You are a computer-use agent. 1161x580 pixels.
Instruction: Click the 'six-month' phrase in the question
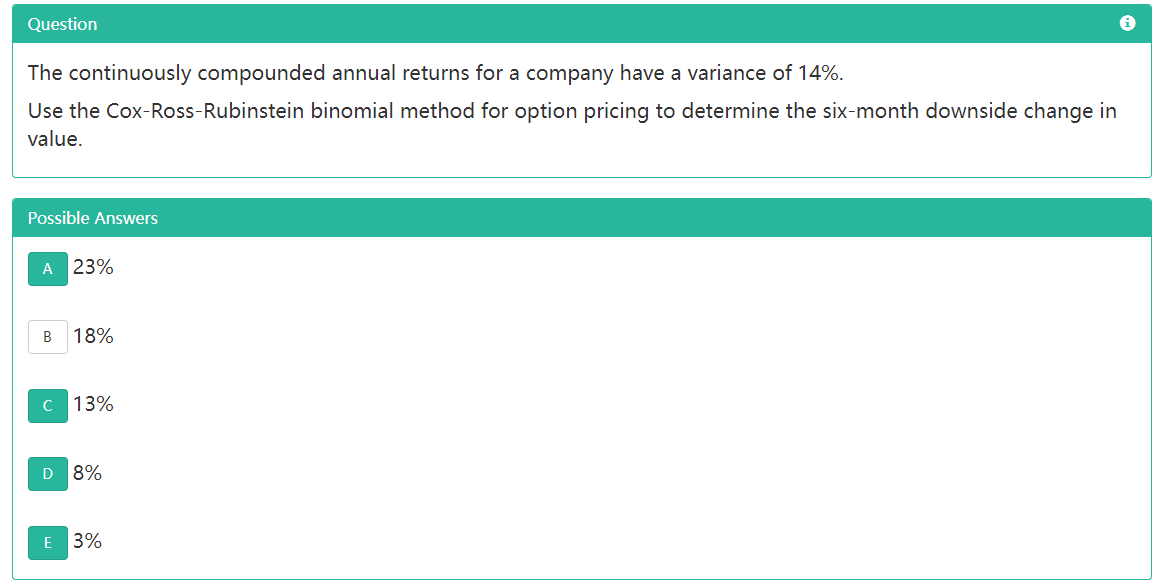tap(871, 111)
